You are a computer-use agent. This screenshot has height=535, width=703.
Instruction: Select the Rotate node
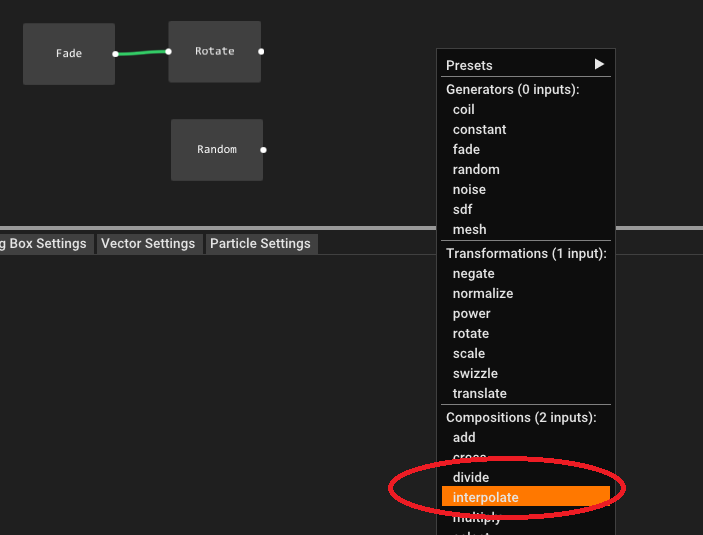pyautogui.click(x=215, y=52)
